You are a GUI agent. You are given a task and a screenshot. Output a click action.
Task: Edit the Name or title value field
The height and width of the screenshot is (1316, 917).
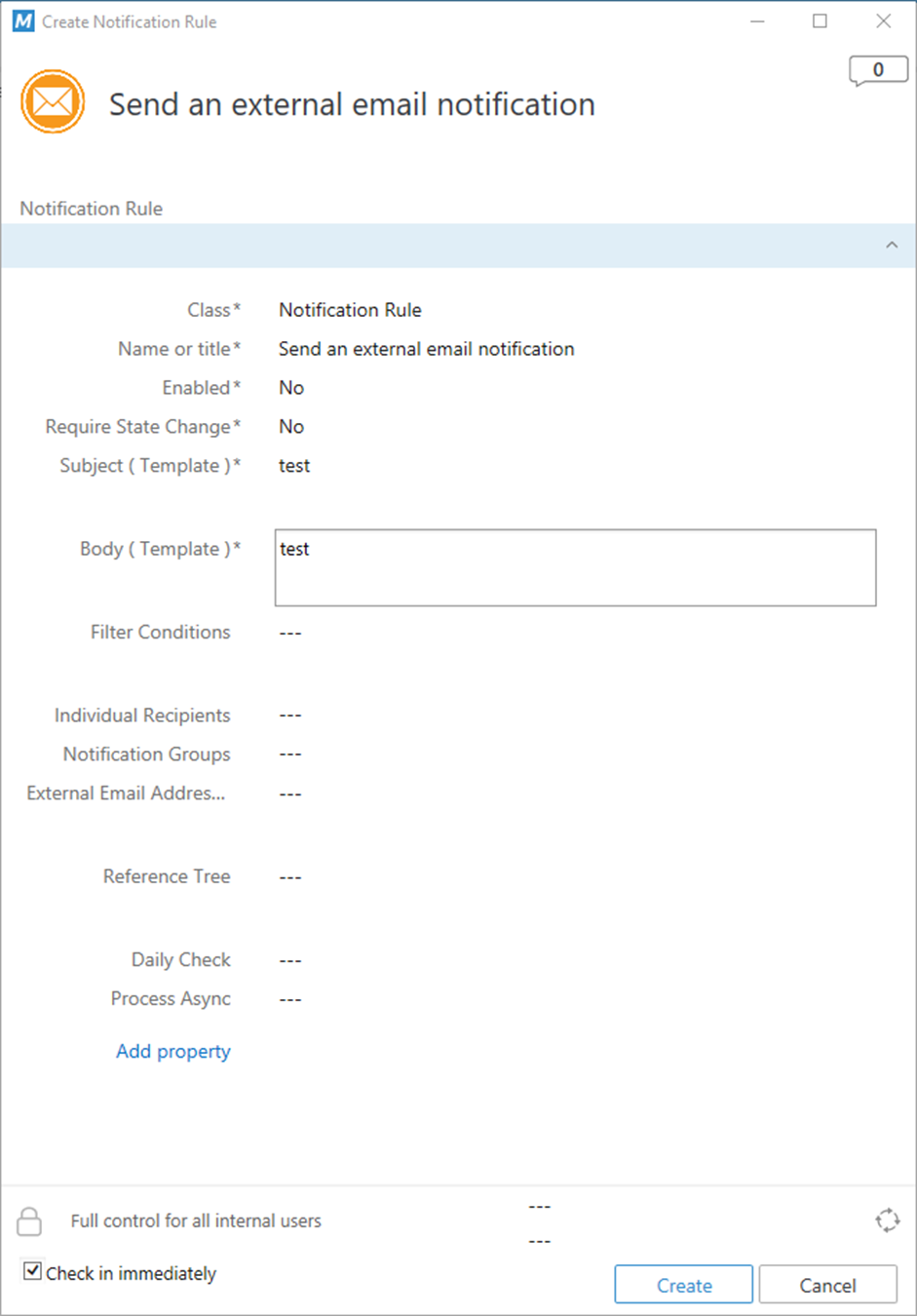click(x=426, y=349)
